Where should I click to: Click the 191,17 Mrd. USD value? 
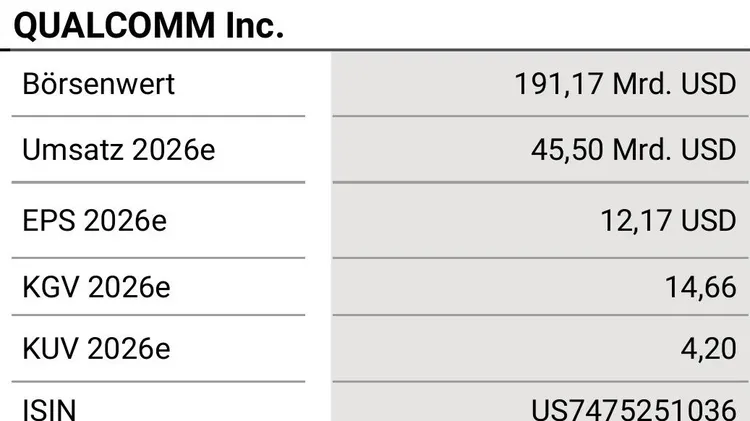(x=625, y=84)
